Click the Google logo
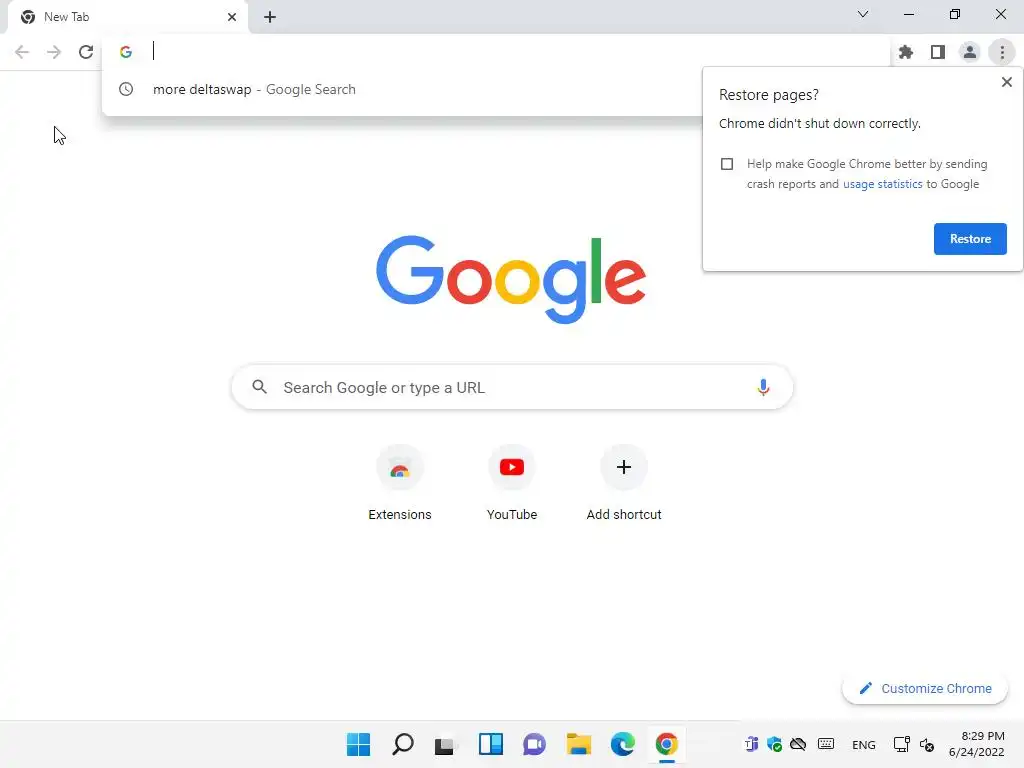Viewport: 1024px width, 768px height. point(511,280)
